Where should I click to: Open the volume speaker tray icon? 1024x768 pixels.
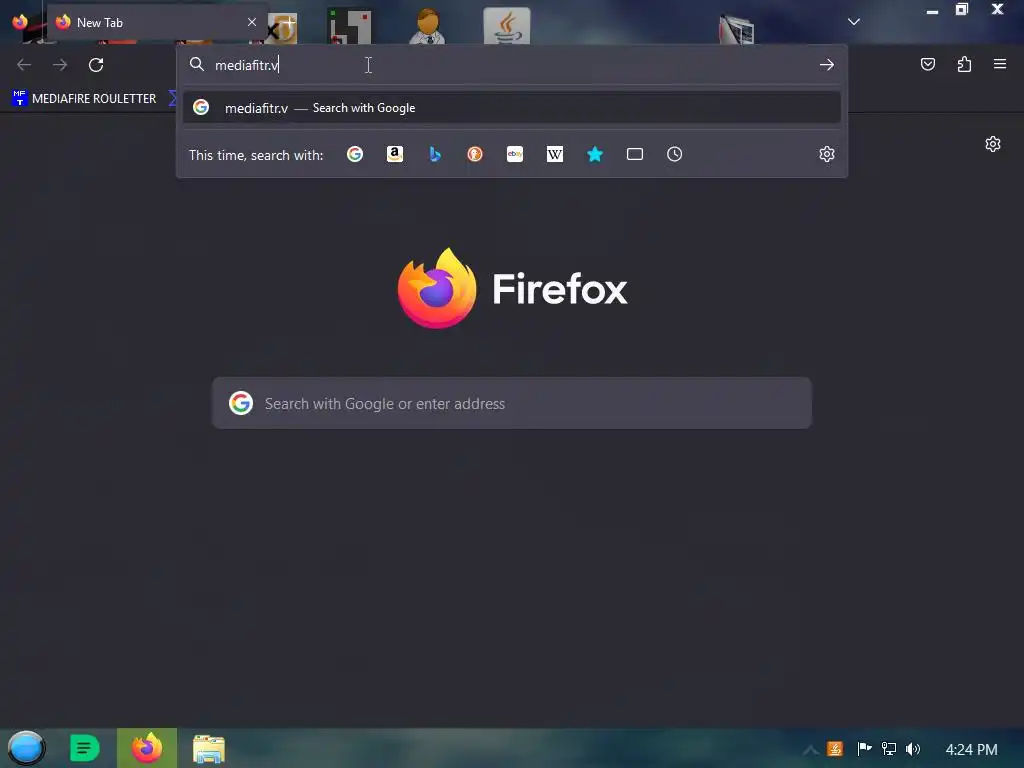pos(913,749)
